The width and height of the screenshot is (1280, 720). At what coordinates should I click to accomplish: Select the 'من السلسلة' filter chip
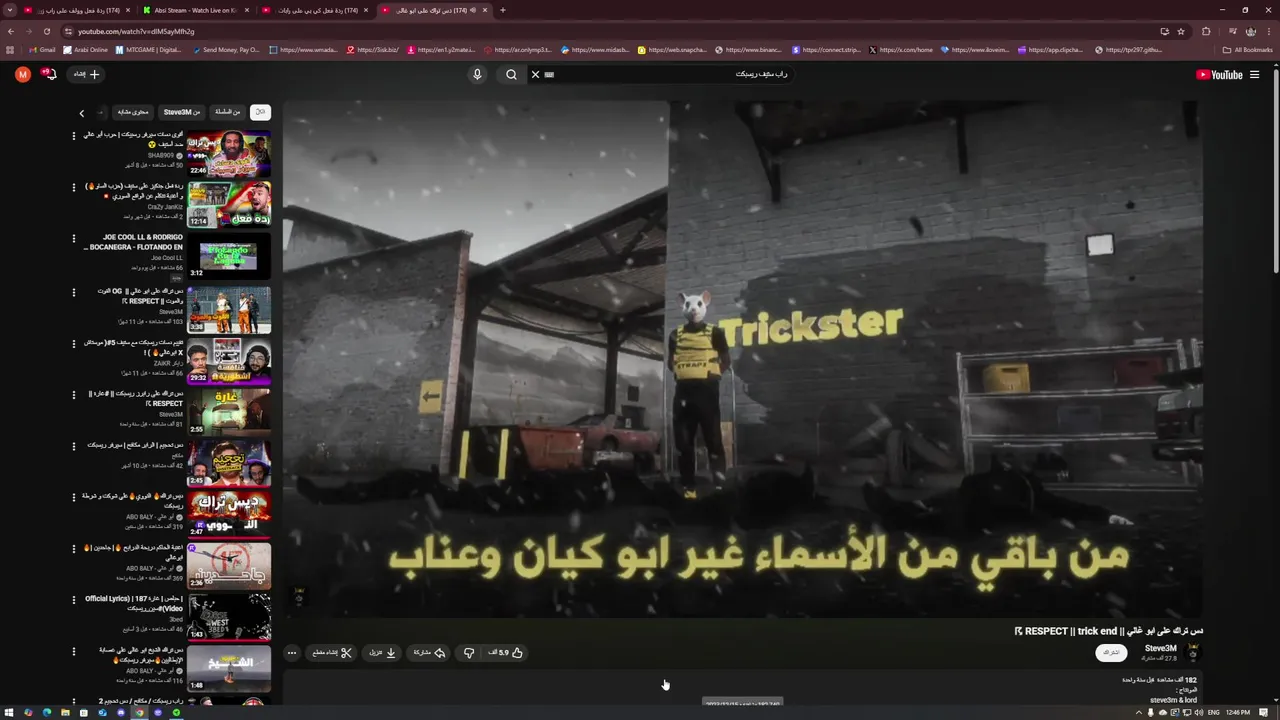click(x=228, y=112)
